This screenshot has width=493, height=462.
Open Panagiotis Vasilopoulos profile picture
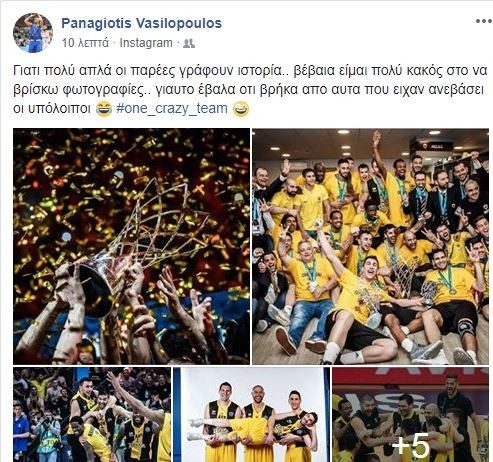tap(33, 33)
